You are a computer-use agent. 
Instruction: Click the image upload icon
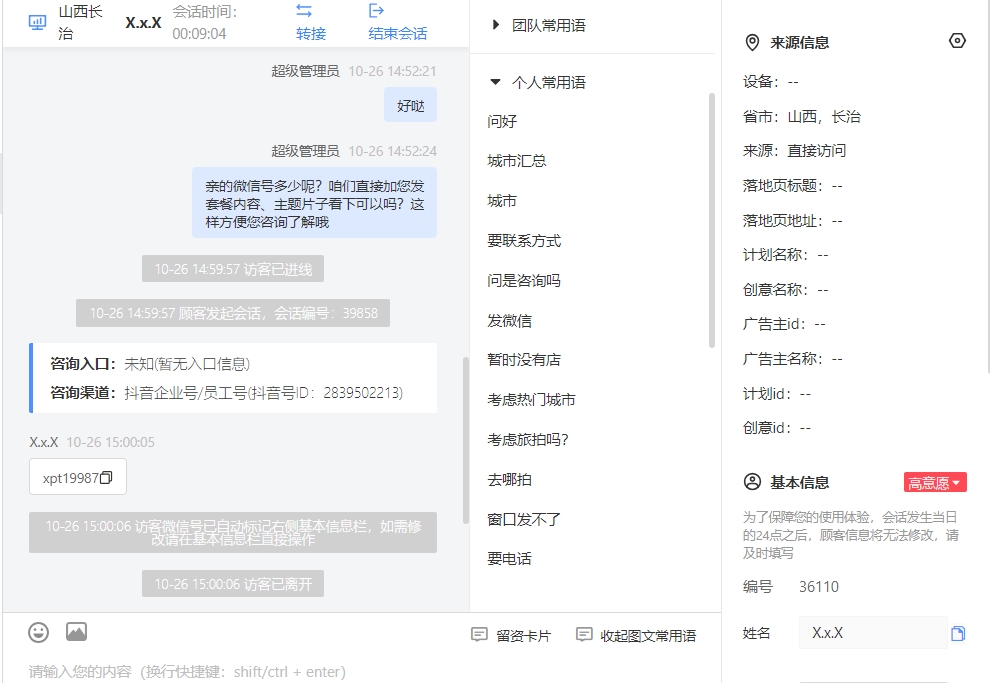[x=76, y=632]
